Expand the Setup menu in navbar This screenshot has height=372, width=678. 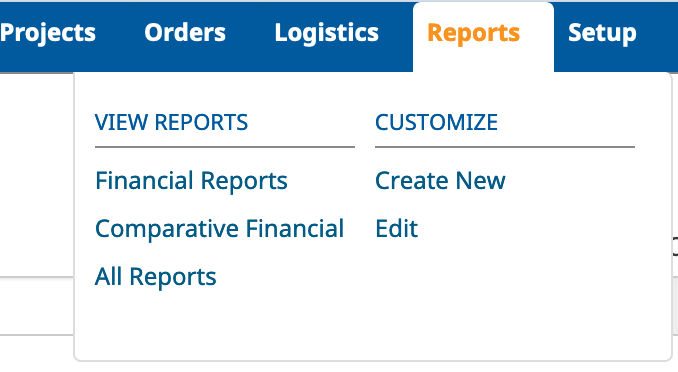[x=602, y=33]
